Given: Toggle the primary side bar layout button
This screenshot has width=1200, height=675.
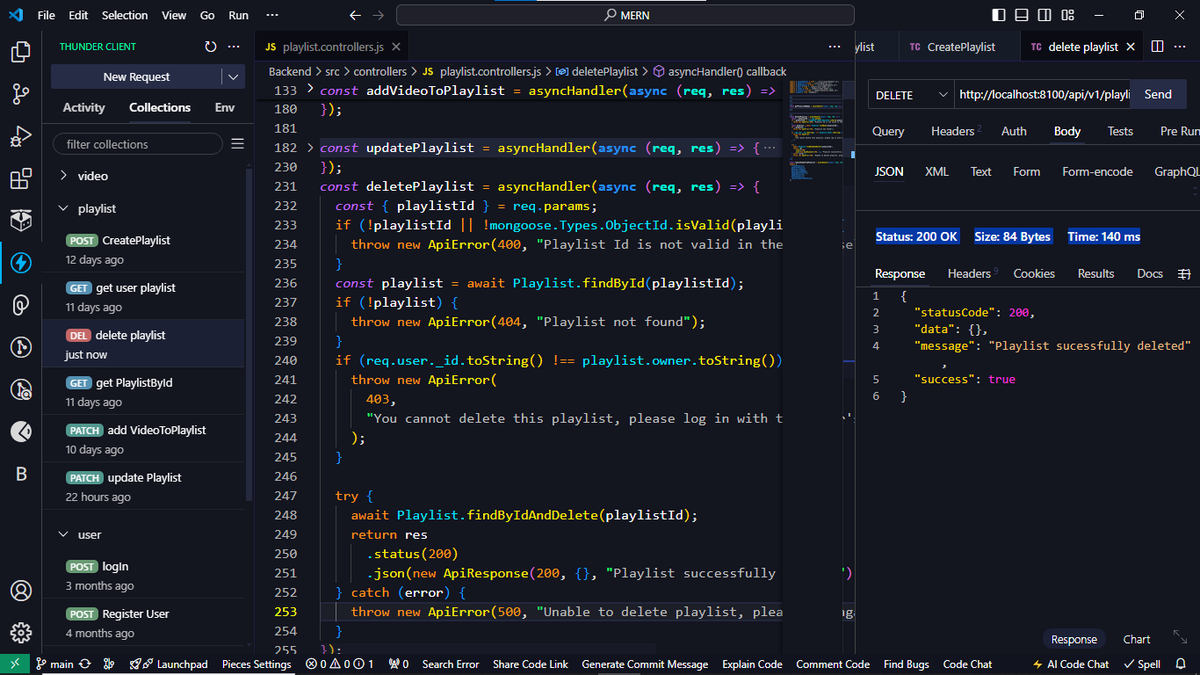Looking at the screenshot, I should 999,15.
